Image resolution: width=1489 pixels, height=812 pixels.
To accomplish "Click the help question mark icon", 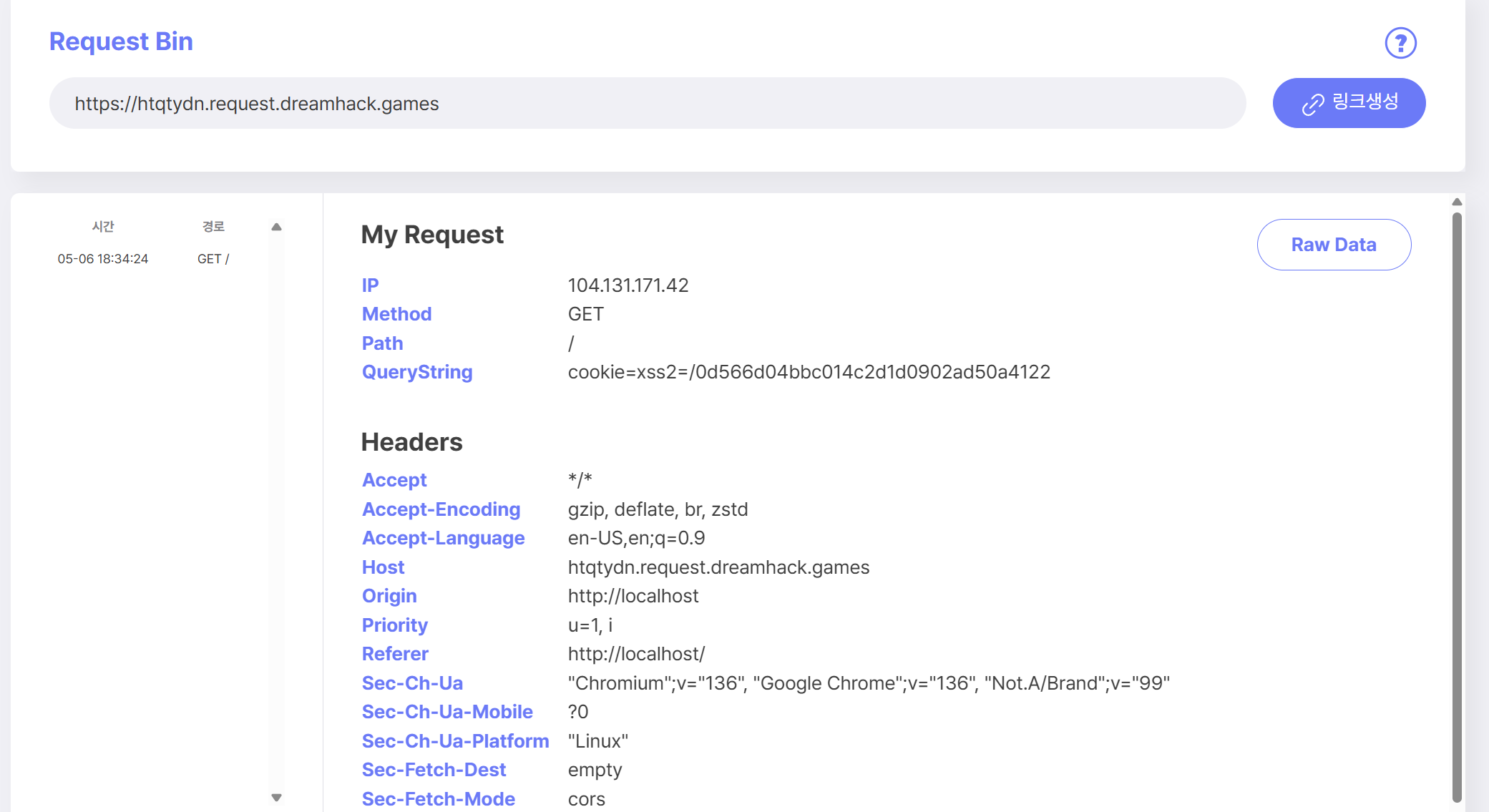I will pyautogui.click(x=1400, y=43).
